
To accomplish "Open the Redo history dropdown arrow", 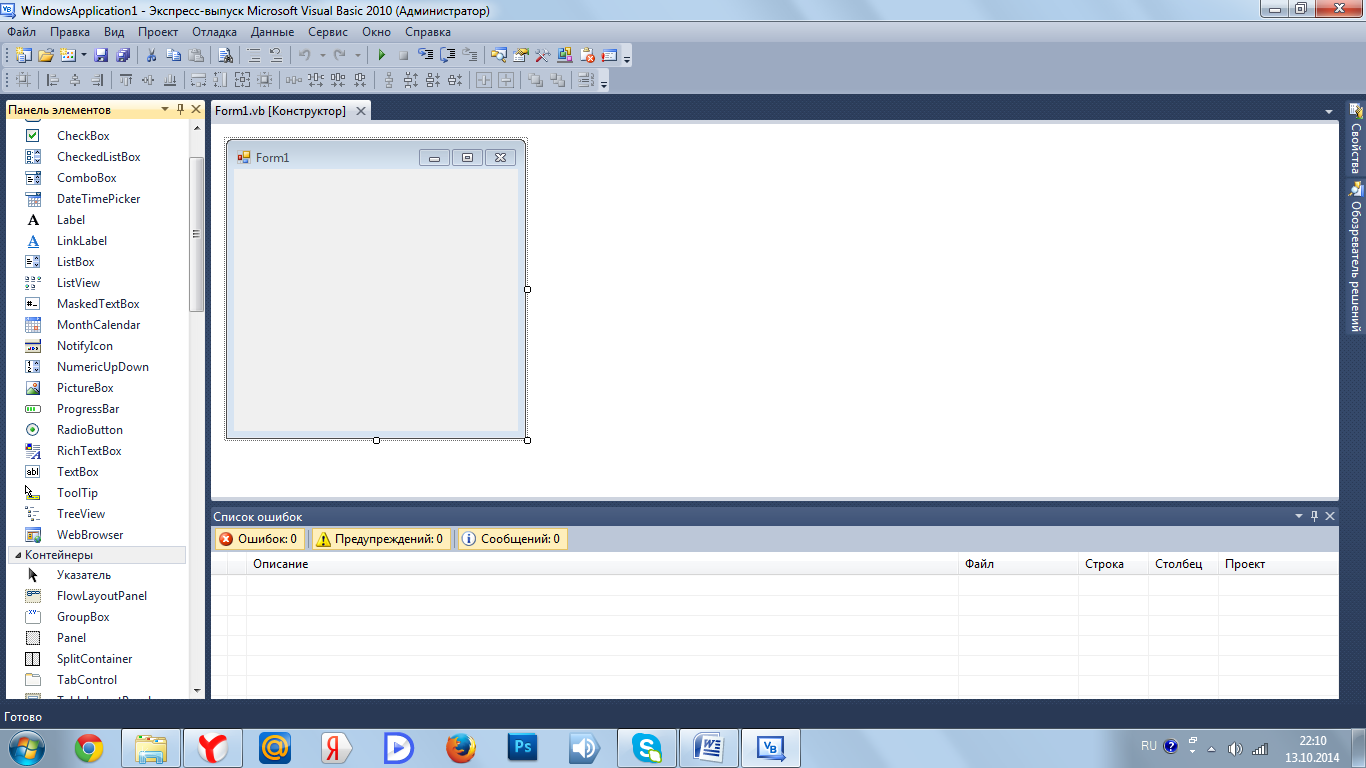I will point(358,55).
